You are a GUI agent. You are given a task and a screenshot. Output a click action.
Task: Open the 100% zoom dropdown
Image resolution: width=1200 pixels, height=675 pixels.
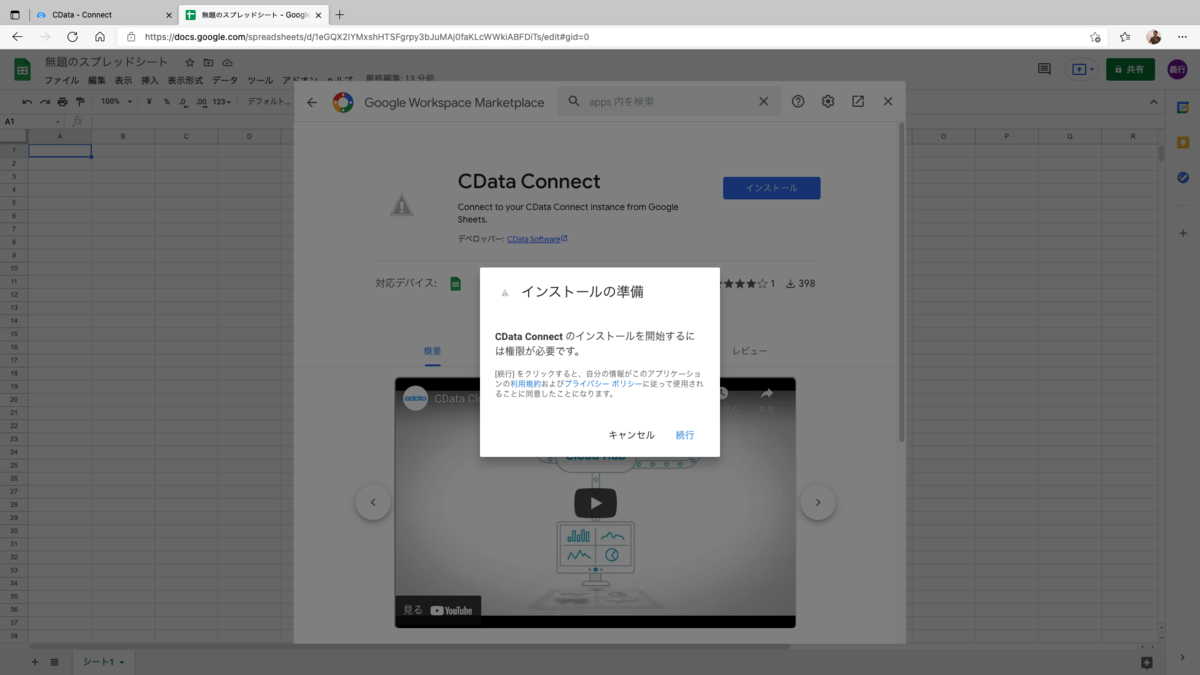coord(116,102)
